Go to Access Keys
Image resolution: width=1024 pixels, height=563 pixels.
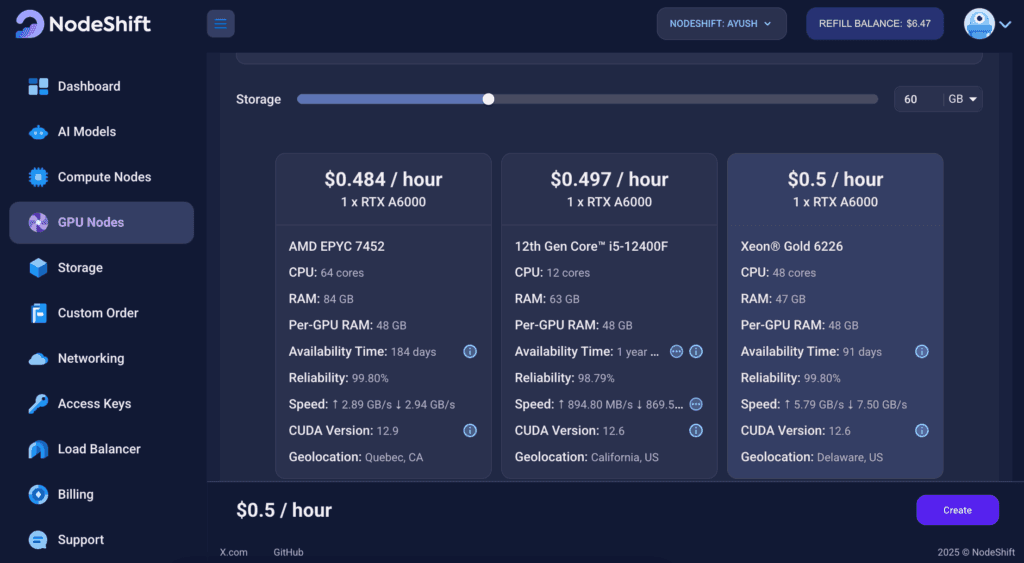click(94, 404)
